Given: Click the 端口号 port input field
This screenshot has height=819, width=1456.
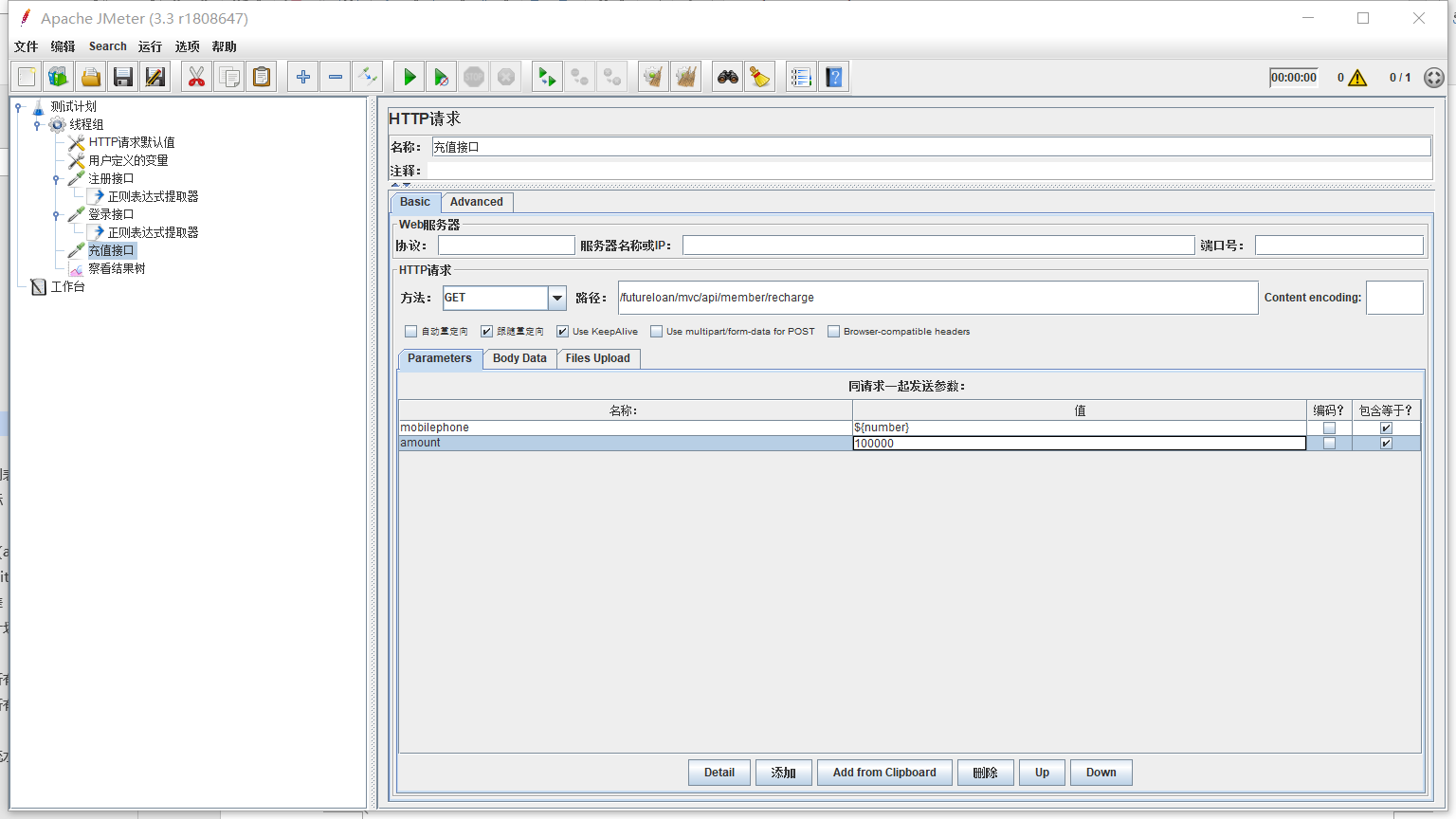Looking at the screenshot, I should pos(1339,246).
